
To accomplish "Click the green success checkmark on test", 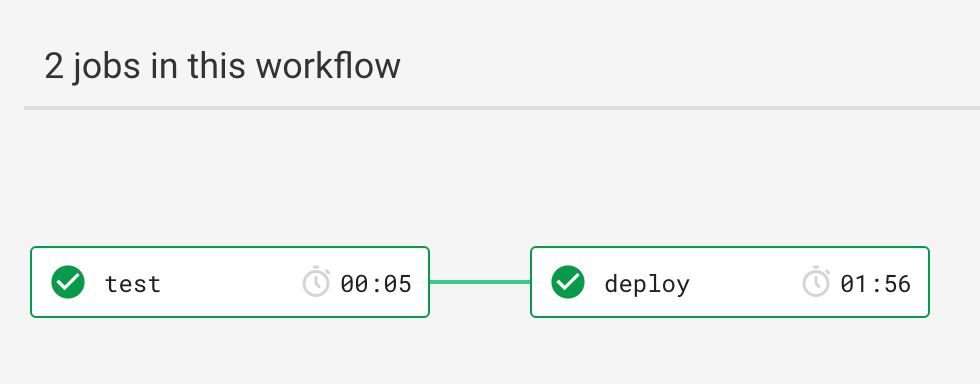I will pyautogui.click(x=68, y=282).
